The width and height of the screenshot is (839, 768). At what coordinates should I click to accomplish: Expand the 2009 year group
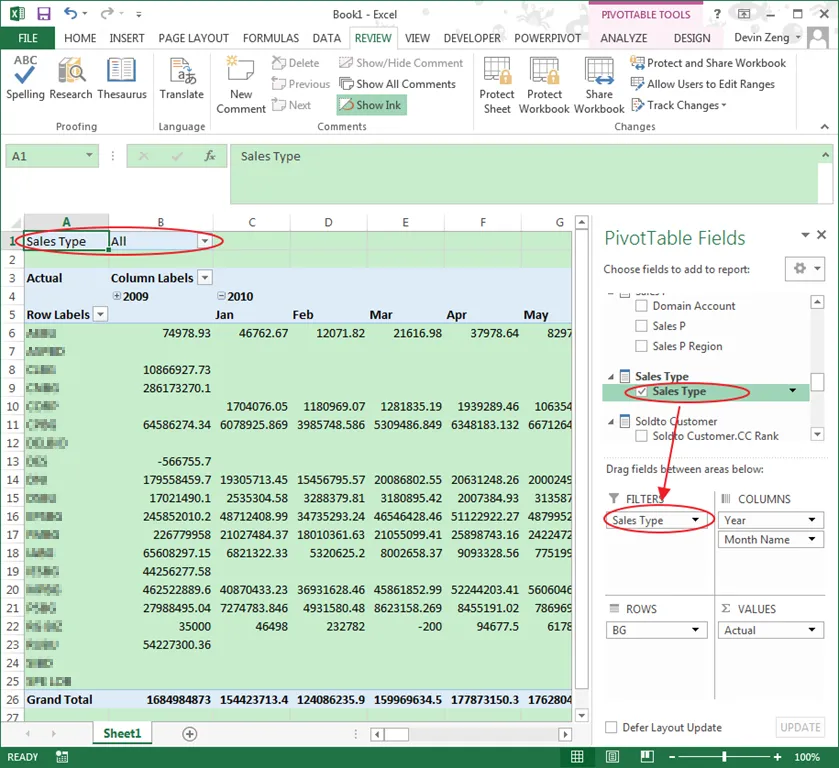(x=116, y=295)
